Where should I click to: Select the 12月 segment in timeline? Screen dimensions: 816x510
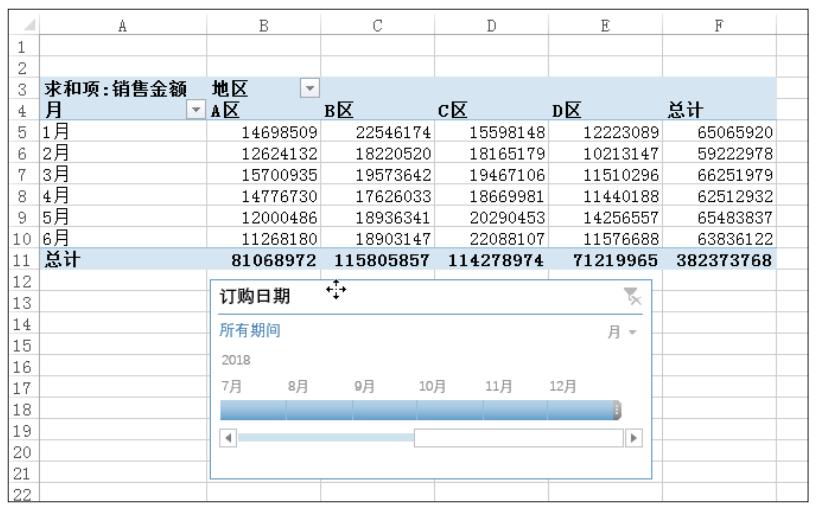click(580, 410)
